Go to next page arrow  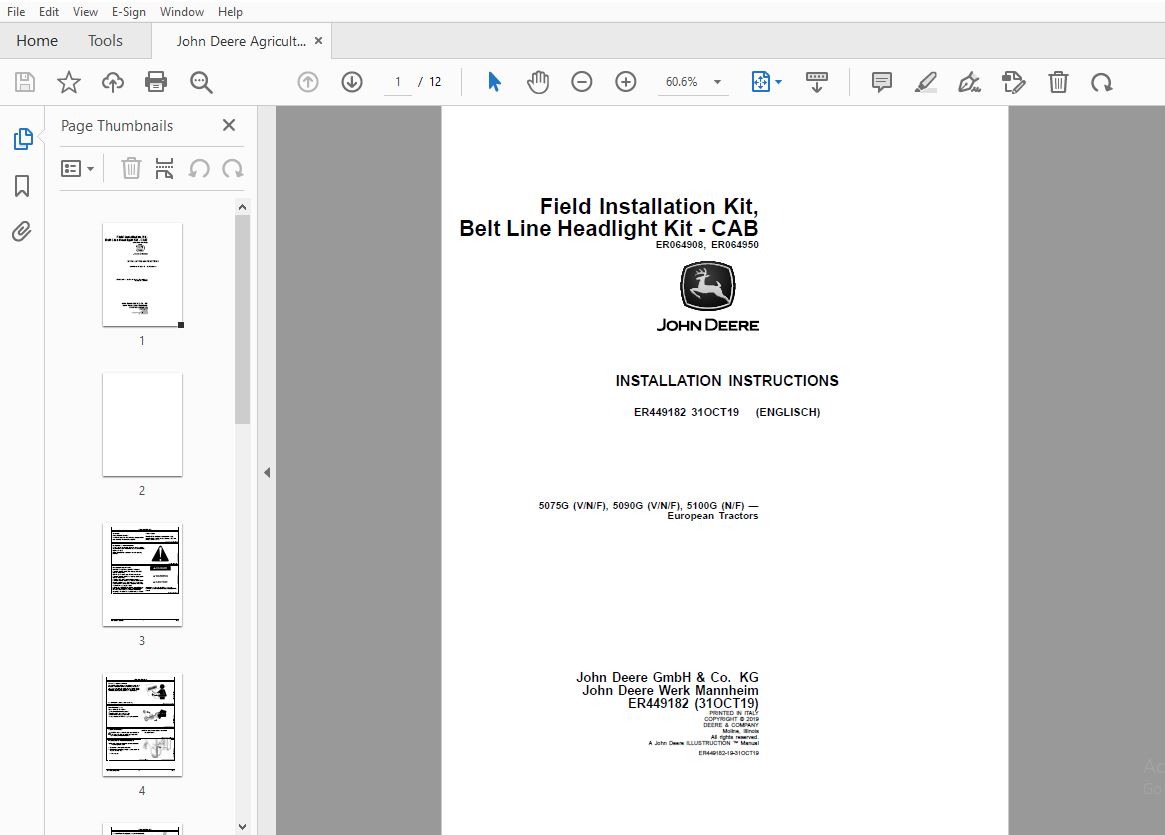[x=351, y=82]
